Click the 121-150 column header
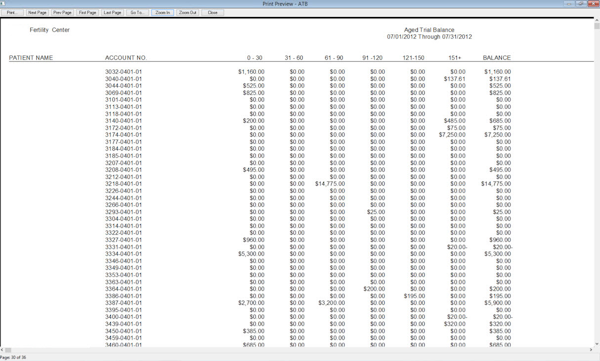This screenshot has width=600, height=361. [413, 58]
